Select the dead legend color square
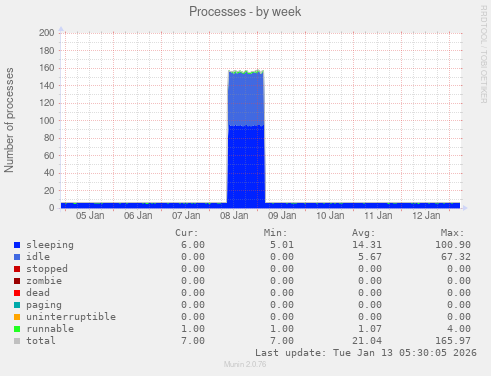491x376 pixels. point(17,293)
